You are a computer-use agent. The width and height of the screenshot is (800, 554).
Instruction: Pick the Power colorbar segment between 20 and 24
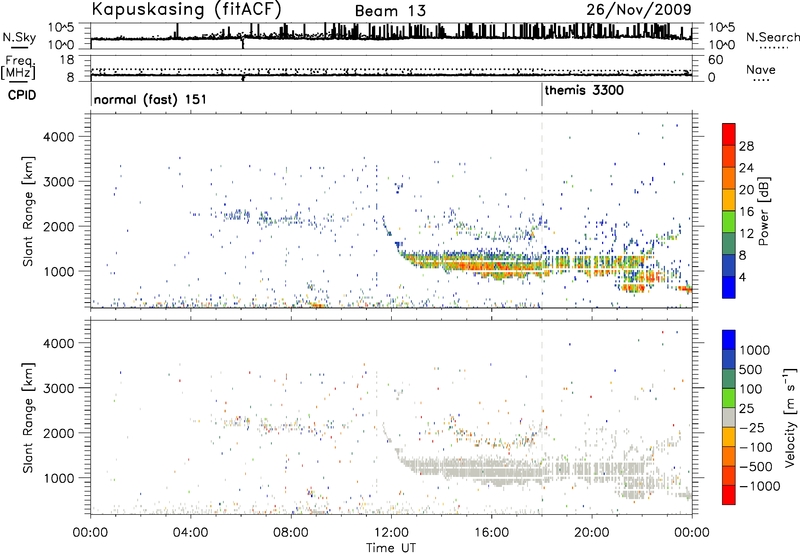pos(729,178)
